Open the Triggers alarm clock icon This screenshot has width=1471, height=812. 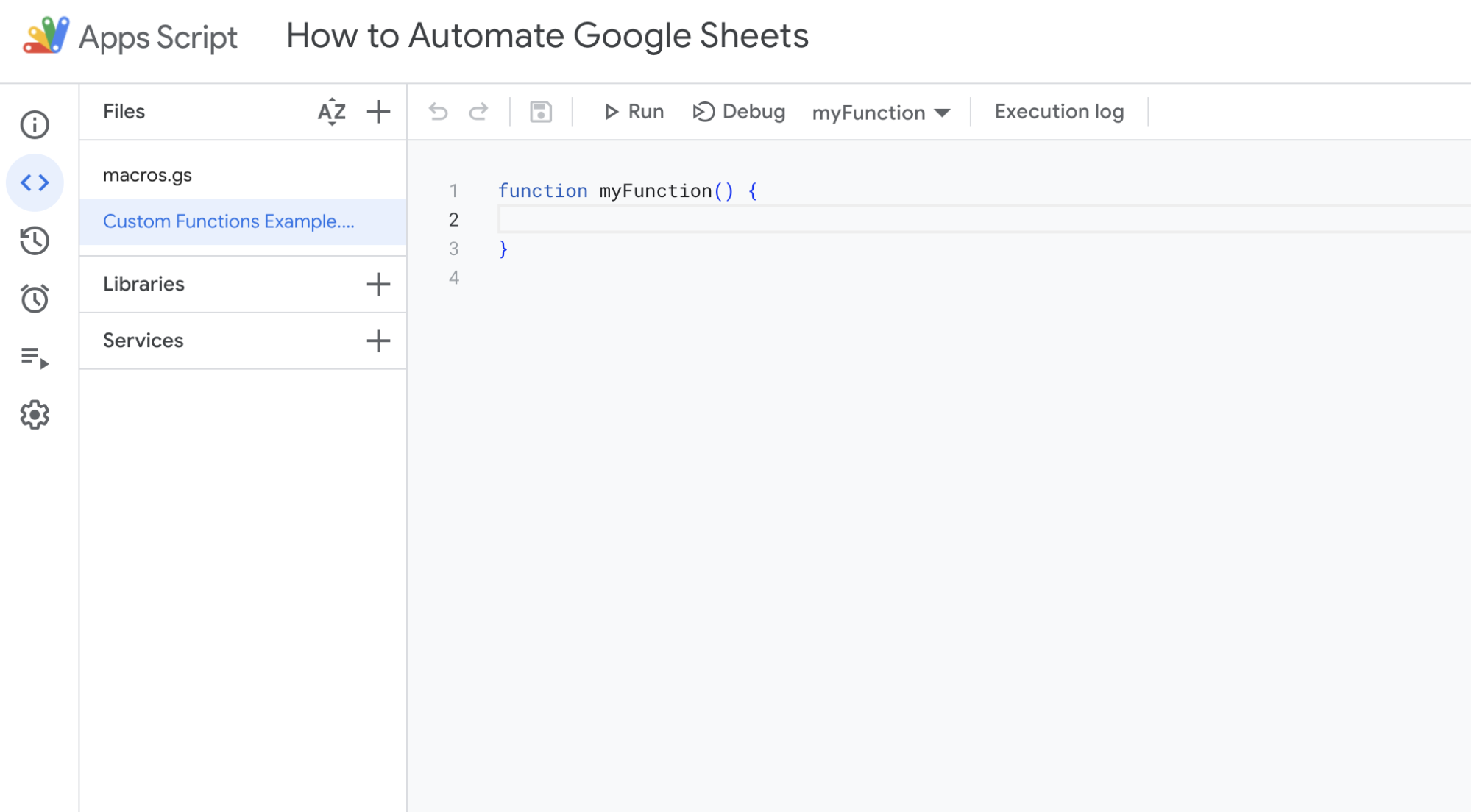pos(35,299)
